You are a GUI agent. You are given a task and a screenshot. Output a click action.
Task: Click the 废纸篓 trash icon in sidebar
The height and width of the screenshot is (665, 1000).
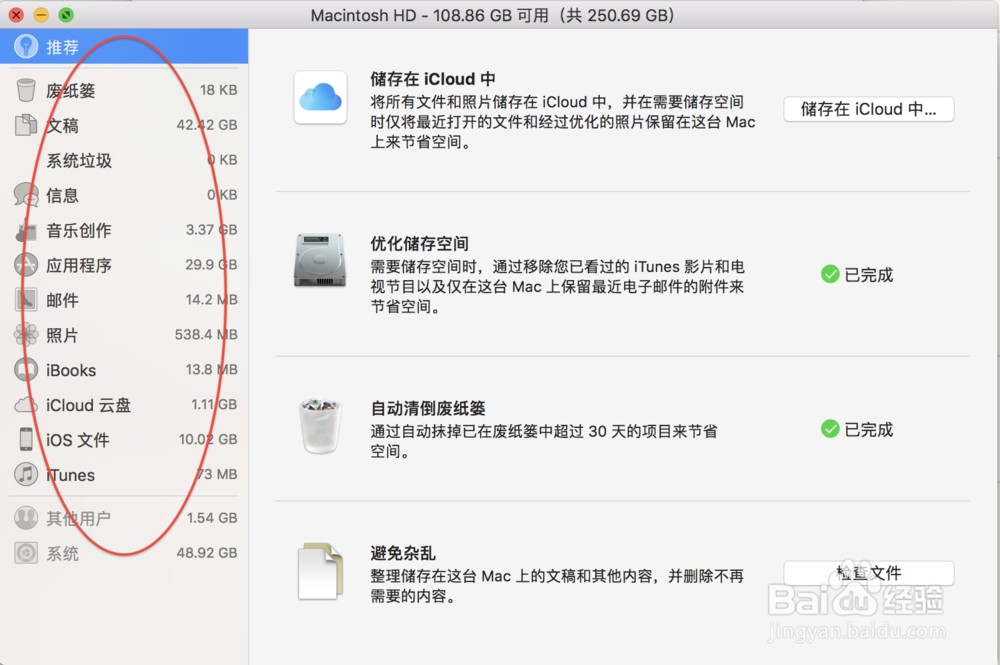[x=26, y=90]
